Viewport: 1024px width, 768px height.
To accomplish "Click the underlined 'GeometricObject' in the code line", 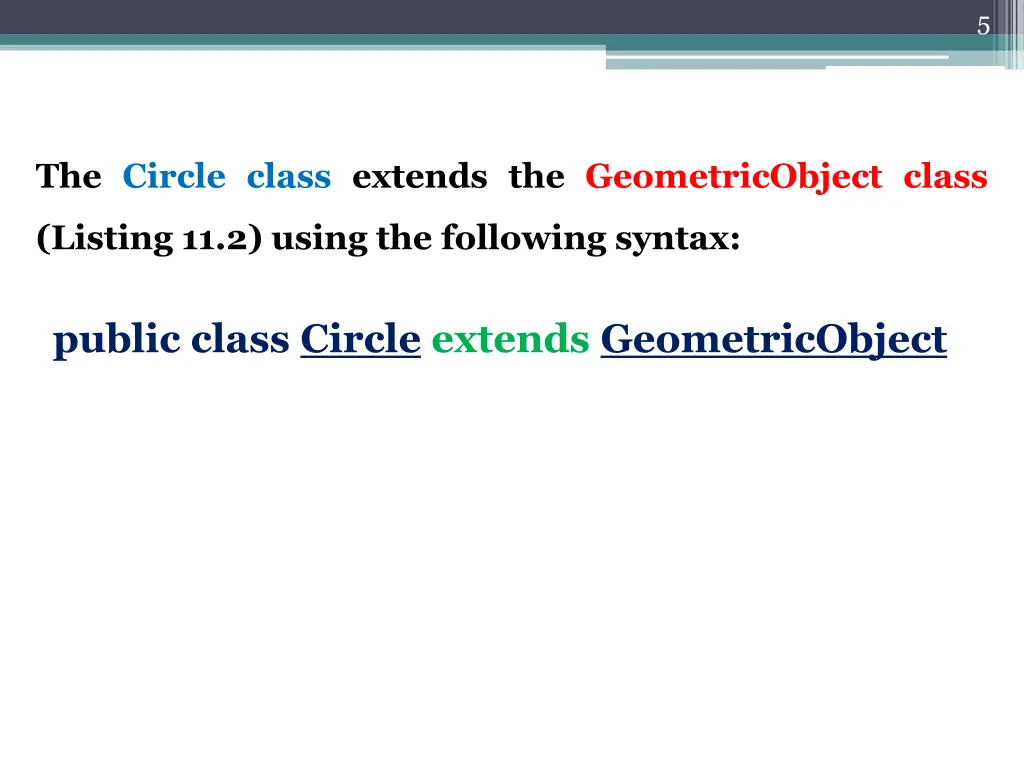I will tap(774, 340).
